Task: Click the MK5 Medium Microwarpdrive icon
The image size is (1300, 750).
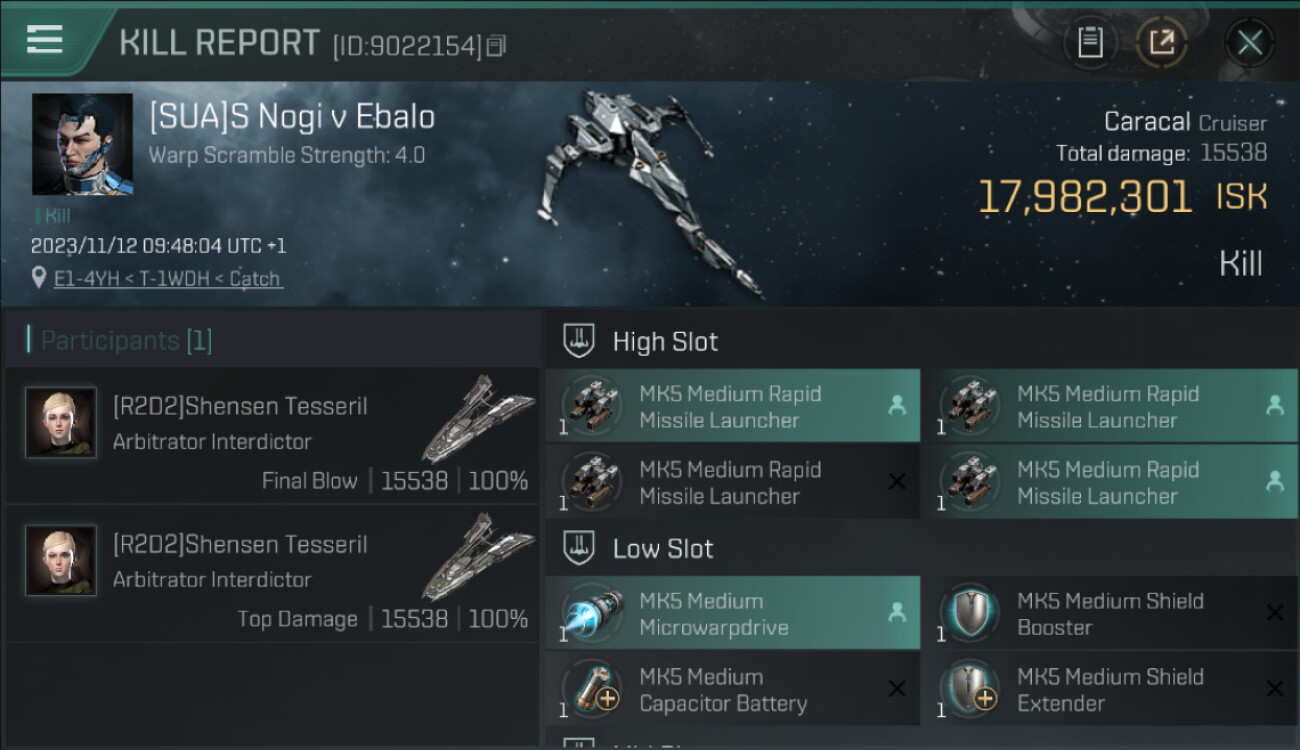Action: click(593, 613)
